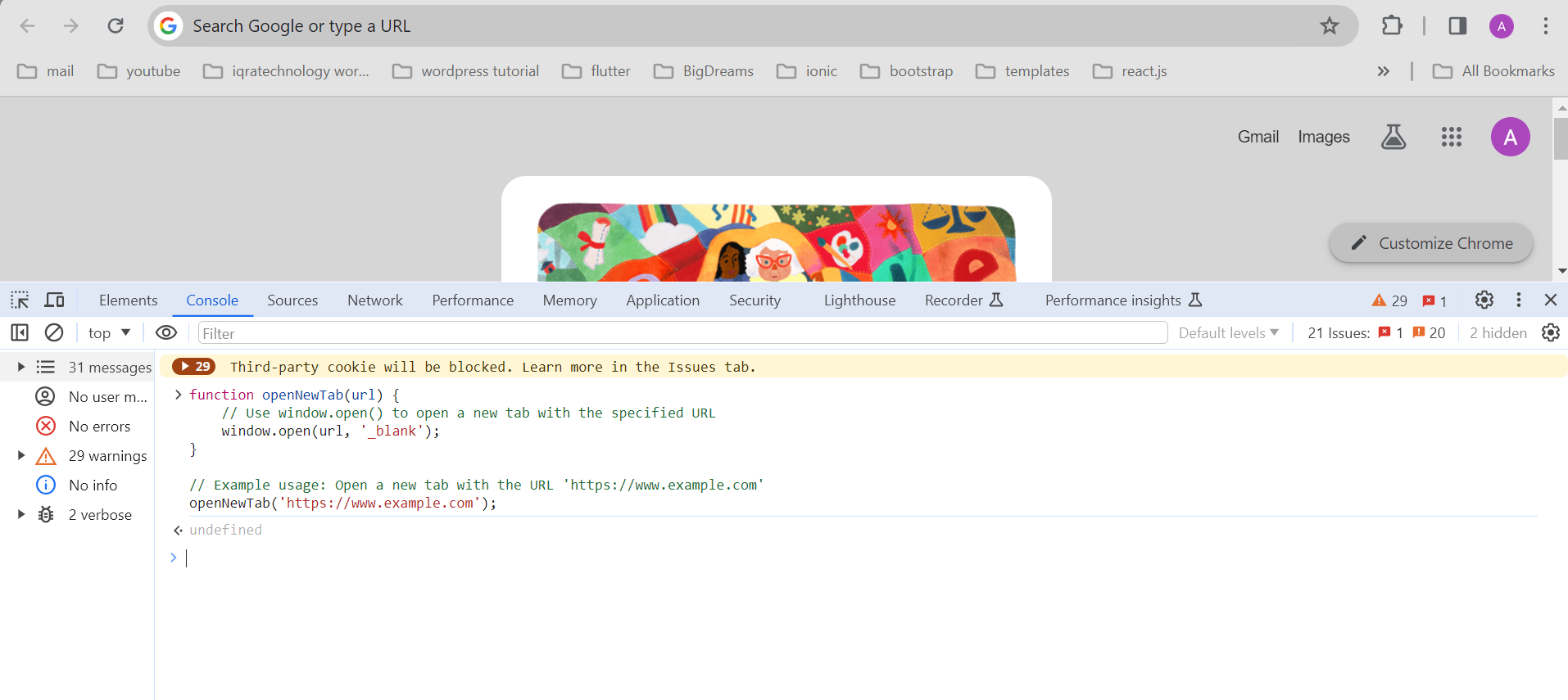Click the inspect element picker icon

pyautogui.click(x=20, y=300)
